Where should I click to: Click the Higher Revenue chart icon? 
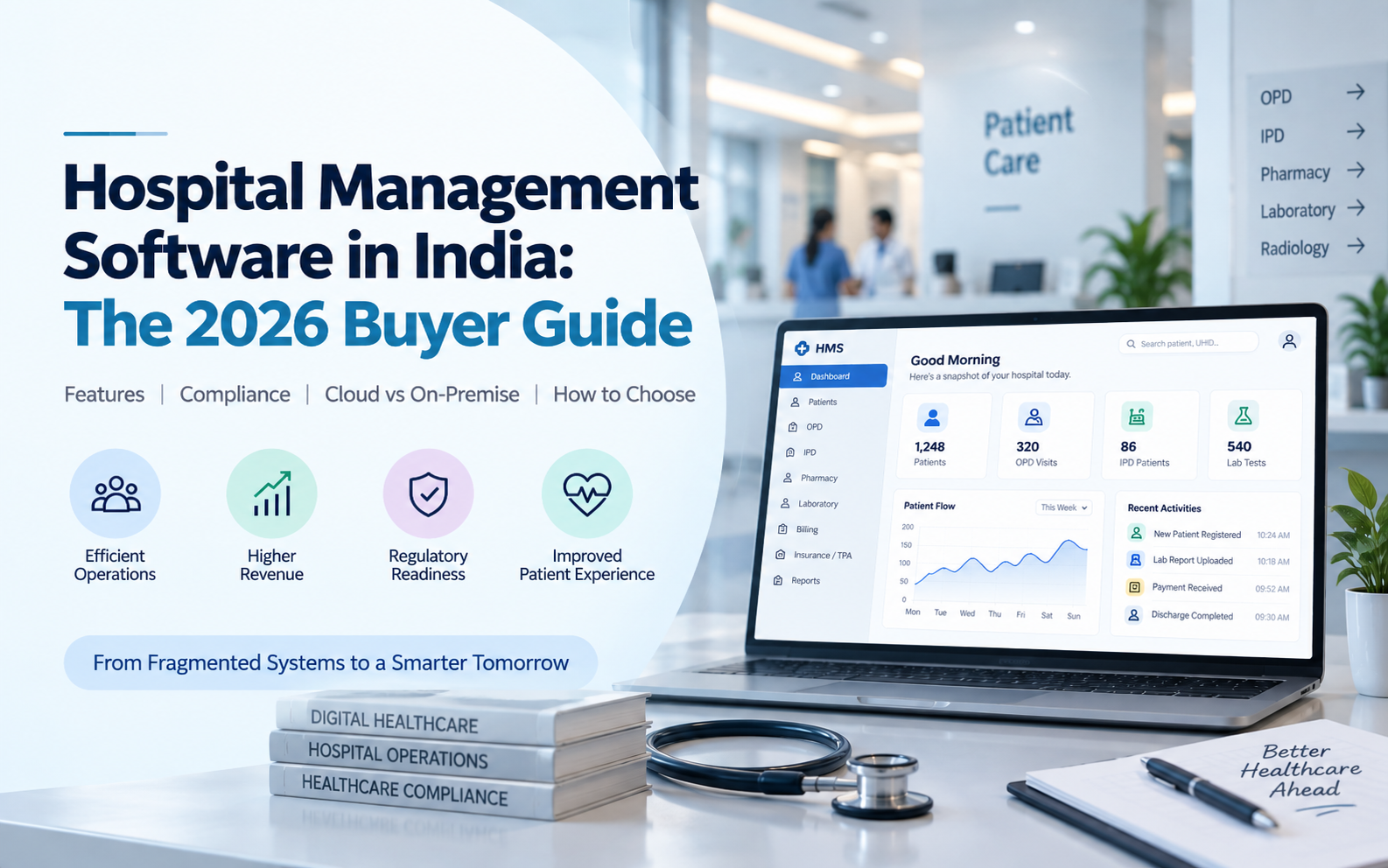[272, 493]
